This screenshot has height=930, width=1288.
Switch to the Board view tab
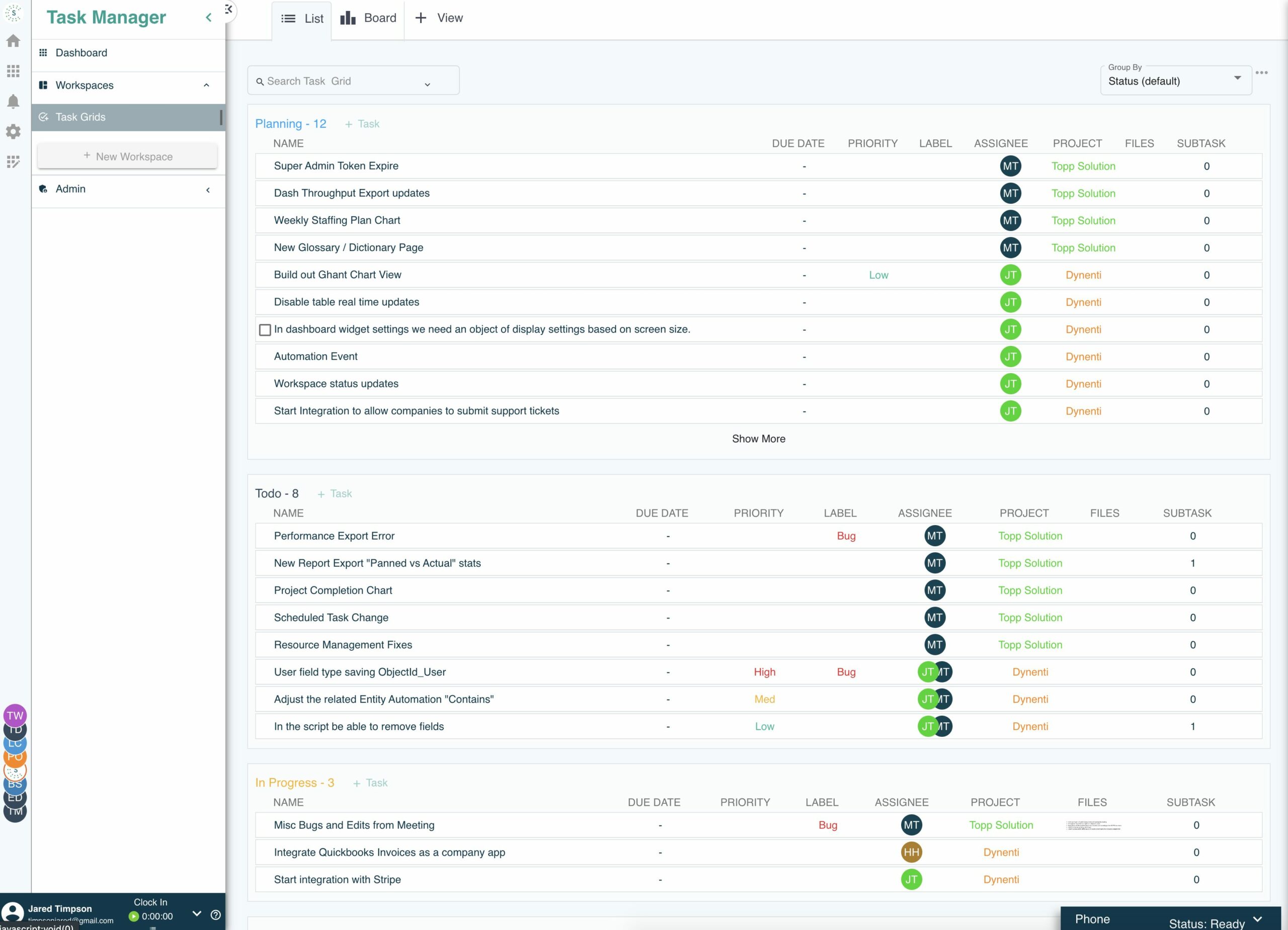[368, 18]
